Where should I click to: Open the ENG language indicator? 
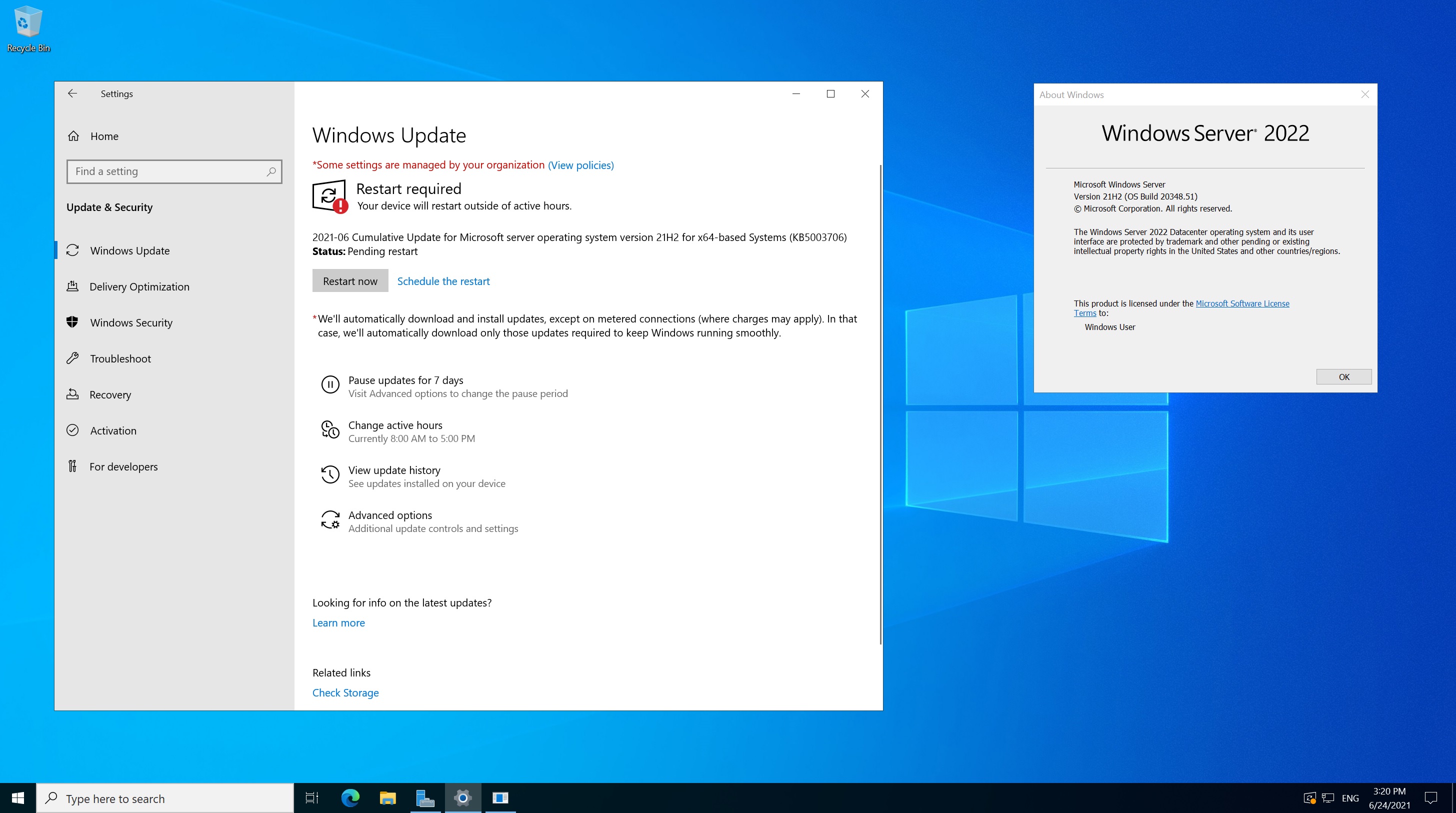pos(1350,798)
